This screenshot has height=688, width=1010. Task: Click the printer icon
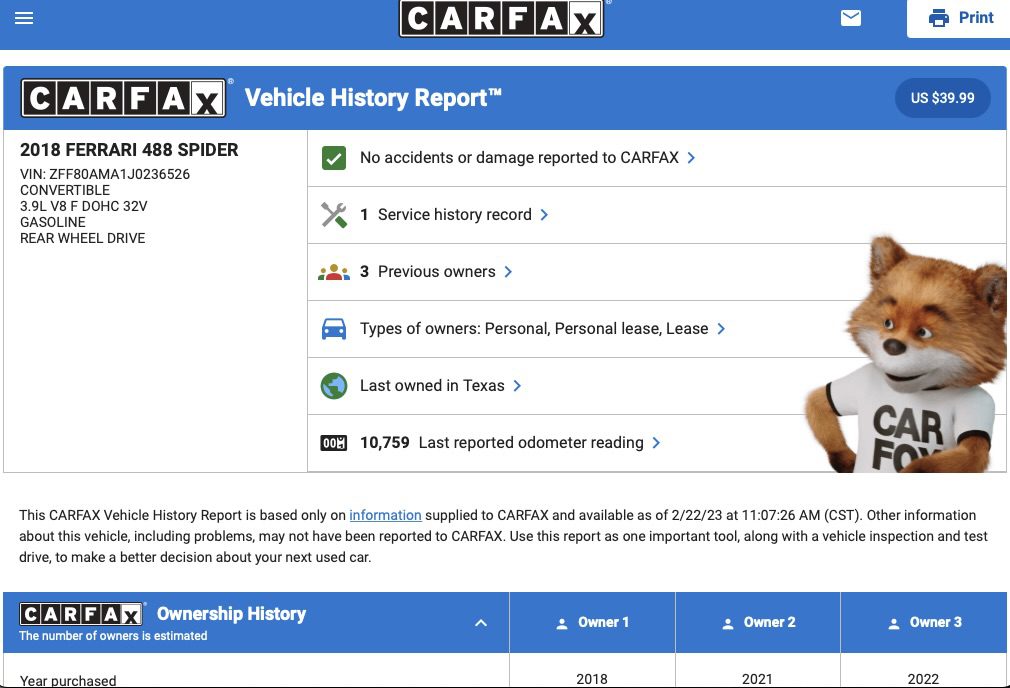(939, 18)
